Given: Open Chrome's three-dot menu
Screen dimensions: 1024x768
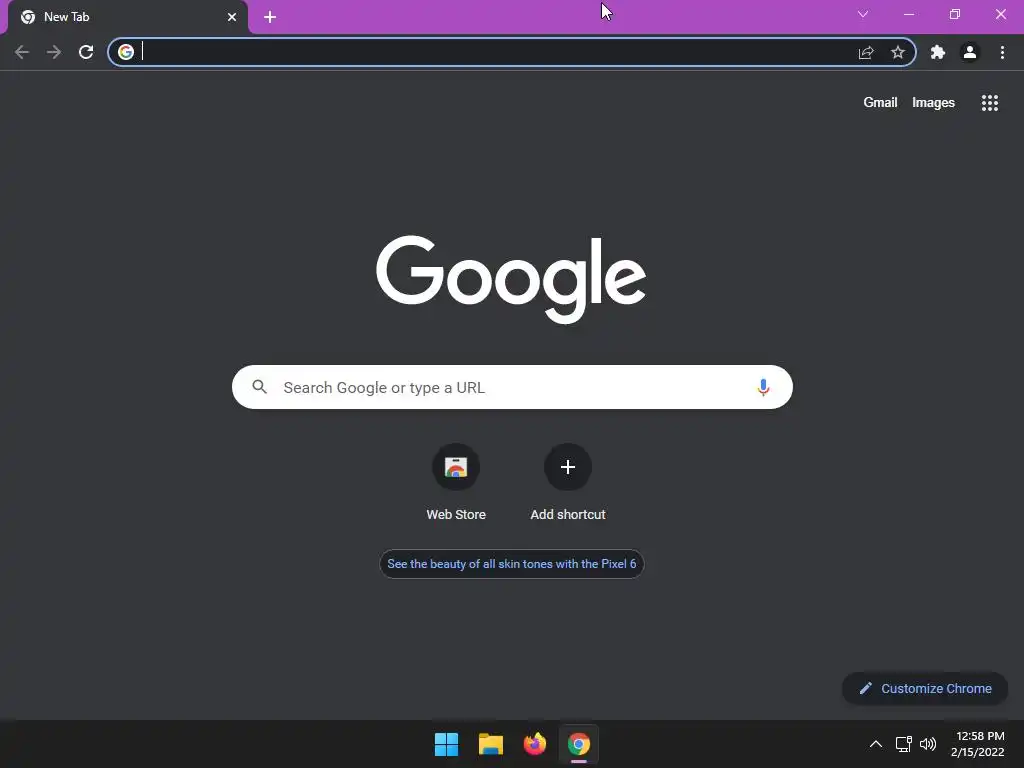Looking at the screenshot, I should click(1002, 52).
